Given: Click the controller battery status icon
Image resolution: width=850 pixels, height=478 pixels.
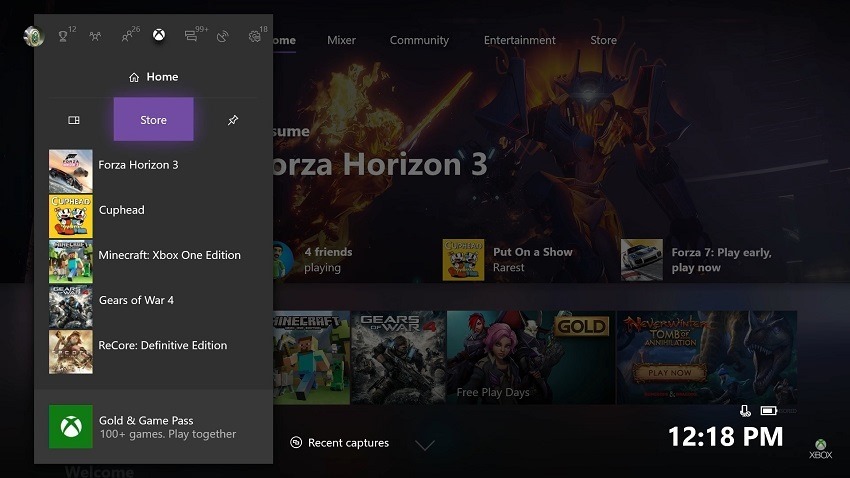Looking at the screenshot, I should (x=769, y=411).
